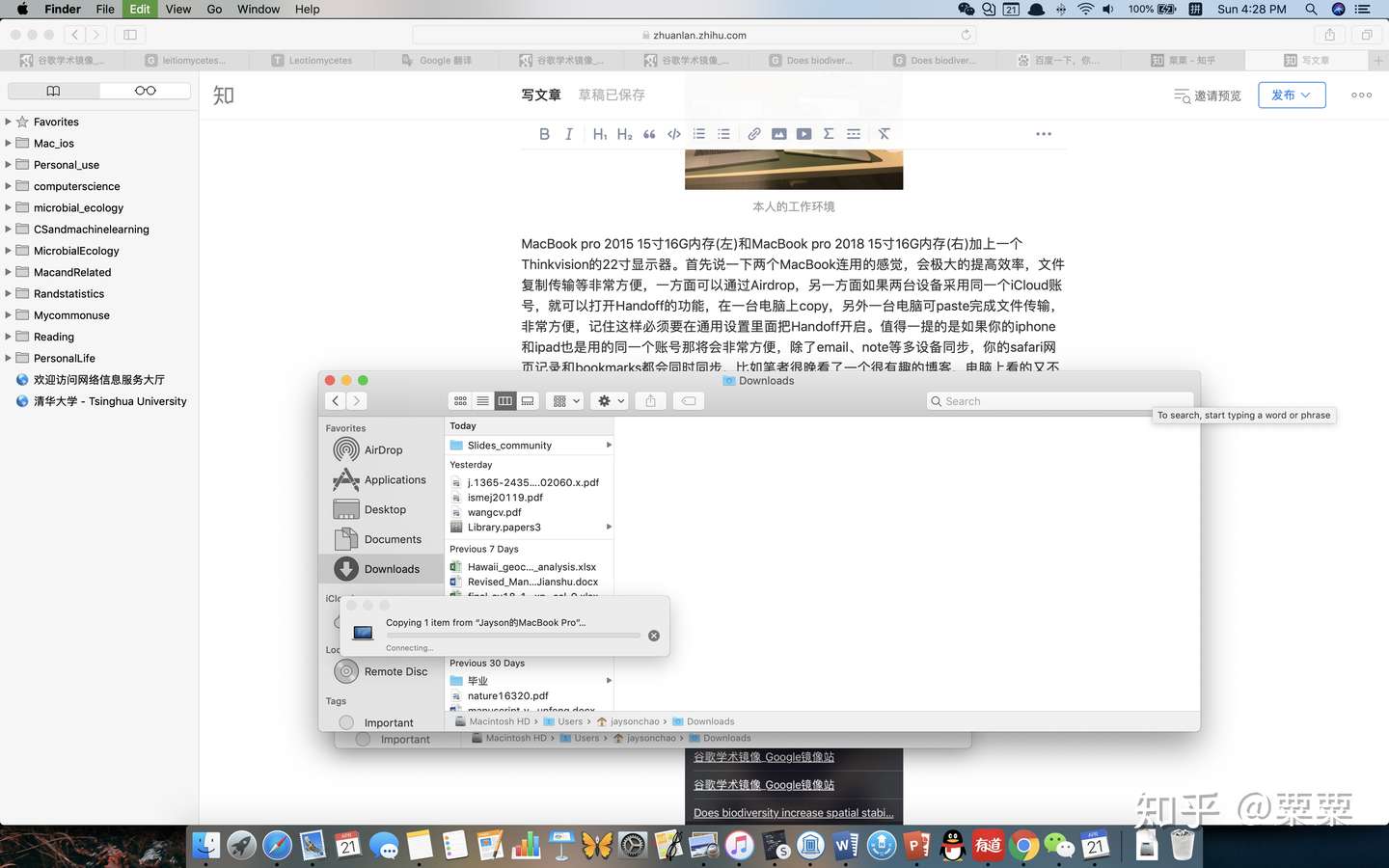Switch Finder to list view

click(x=482, y=401)
